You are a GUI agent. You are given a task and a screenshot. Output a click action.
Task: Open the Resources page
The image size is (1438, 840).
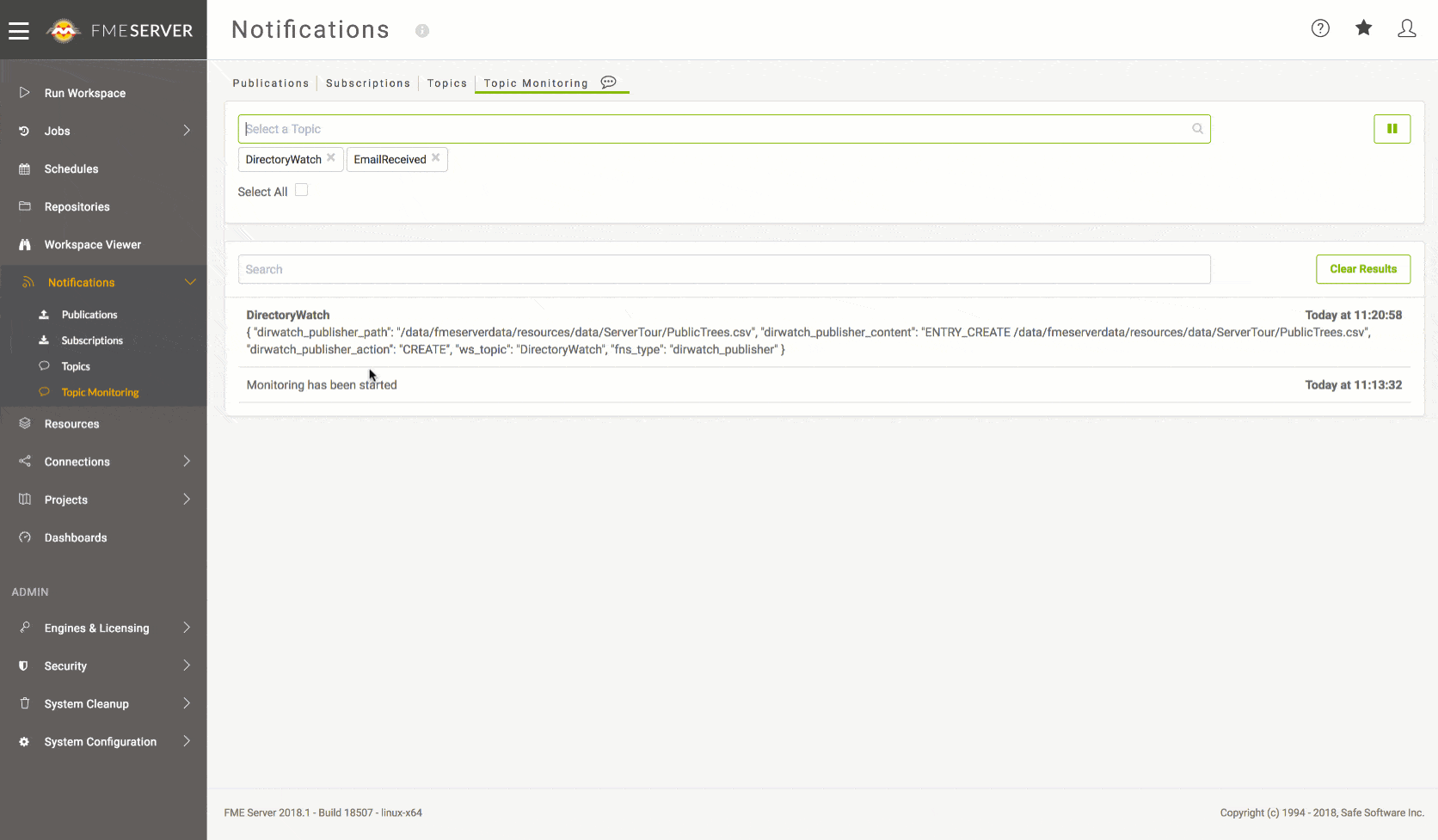pyautogui.click(x=71, y=424)
